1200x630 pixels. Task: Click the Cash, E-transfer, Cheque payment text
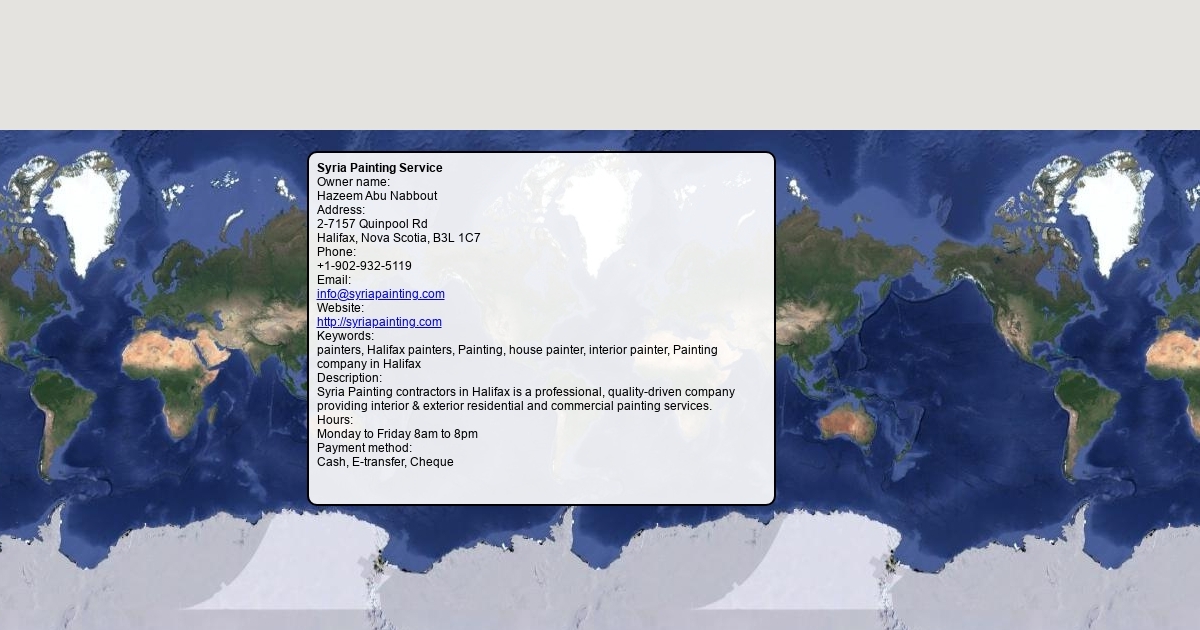(385, 462)
